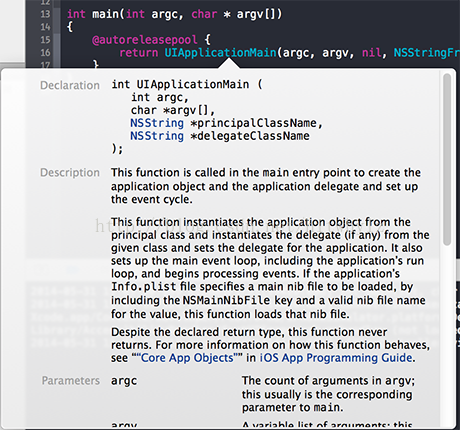Click the popover vertical scrollbar thumb

pyautogui.click(x=447, y=160)
